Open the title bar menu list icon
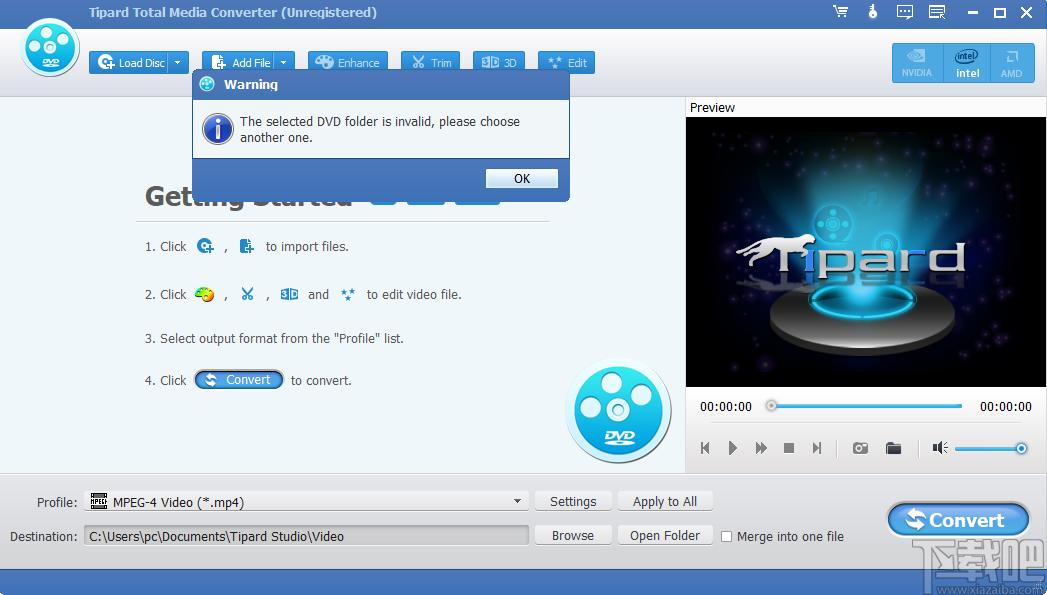This screenshot has width=1047, height=595. [937, 12]
